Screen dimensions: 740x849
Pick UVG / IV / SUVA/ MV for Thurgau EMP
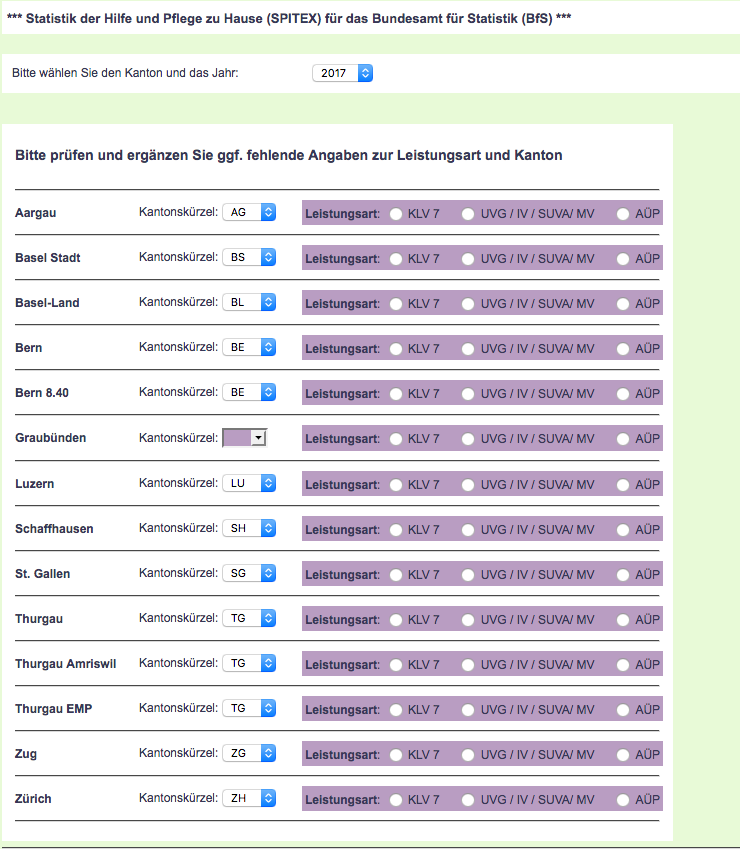pyautogui.click(x=469, y=710)
